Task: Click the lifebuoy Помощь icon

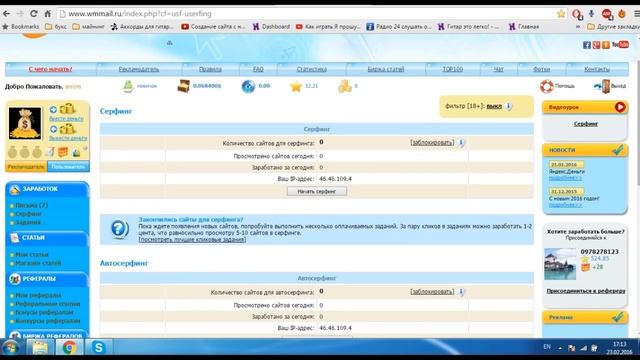Action: [547, 86]
